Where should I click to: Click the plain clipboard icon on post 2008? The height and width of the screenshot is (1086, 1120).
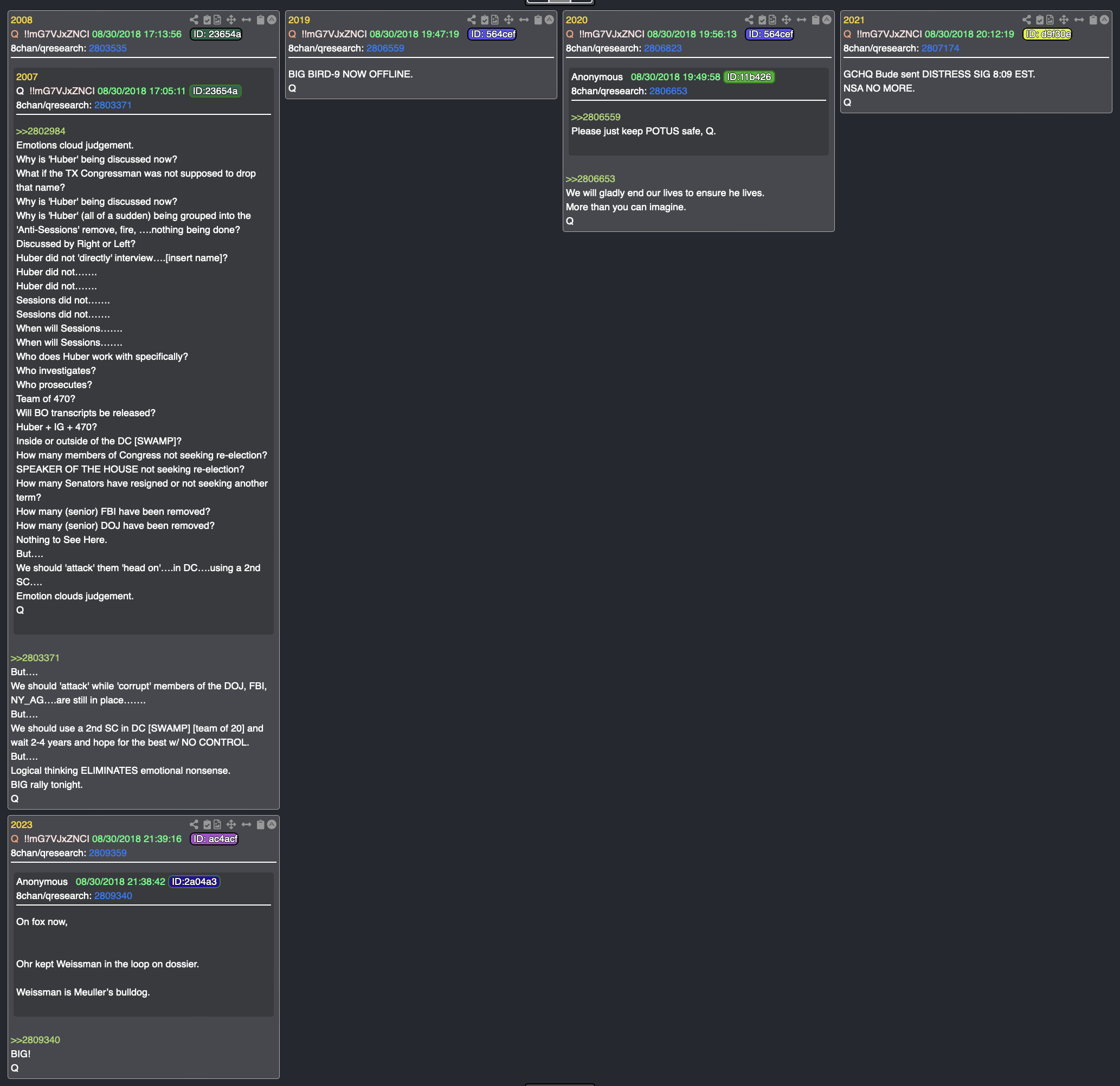pyautogui.click(x=261, y=20)
